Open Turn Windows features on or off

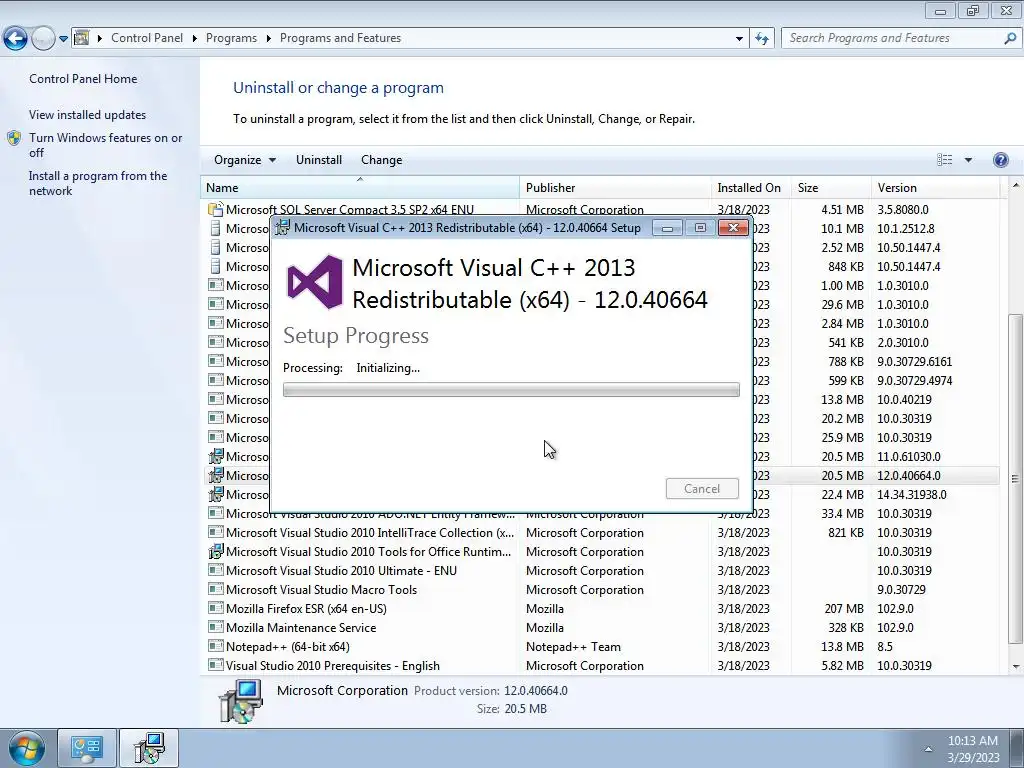[x=105, y=145]
